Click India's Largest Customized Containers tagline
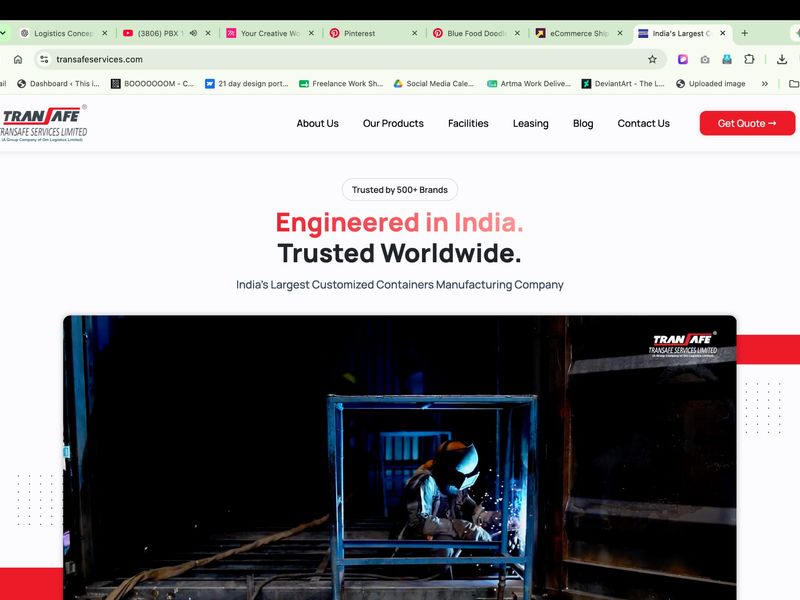 click(x=399, y=285)
